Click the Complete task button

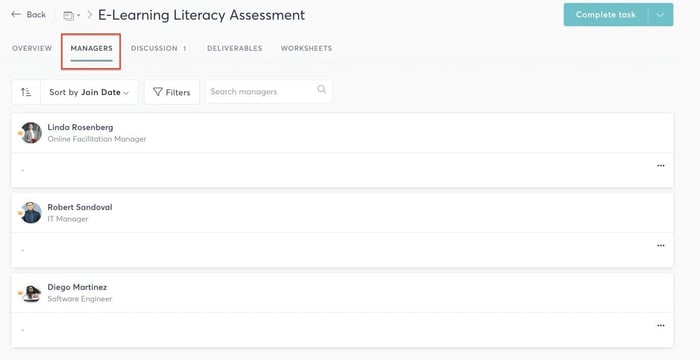606,15
